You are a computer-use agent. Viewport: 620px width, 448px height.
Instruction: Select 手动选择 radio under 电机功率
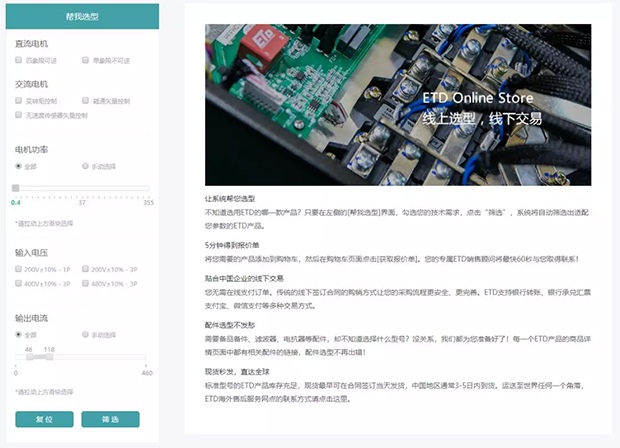tap(85, 166)
